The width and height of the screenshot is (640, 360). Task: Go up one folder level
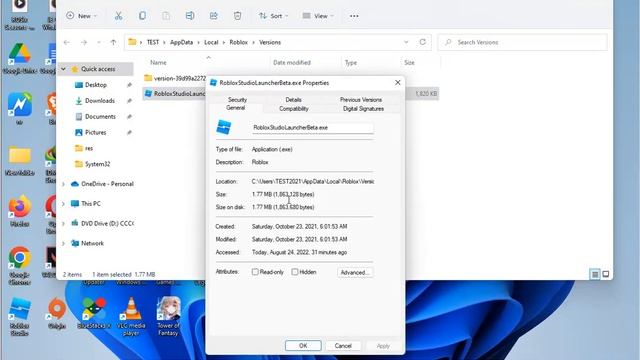pos(113,42)
